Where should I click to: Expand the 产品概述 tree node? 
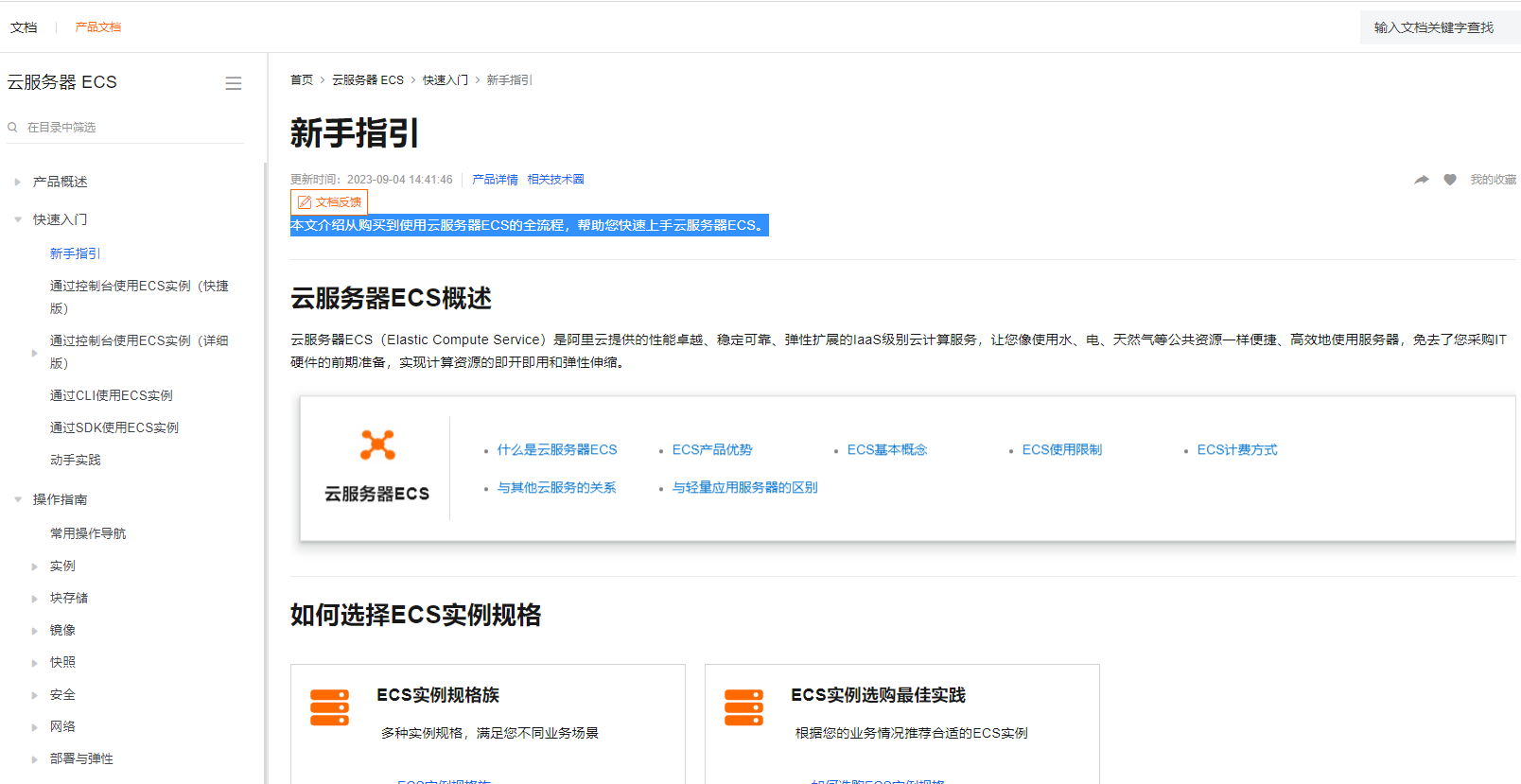17,182
